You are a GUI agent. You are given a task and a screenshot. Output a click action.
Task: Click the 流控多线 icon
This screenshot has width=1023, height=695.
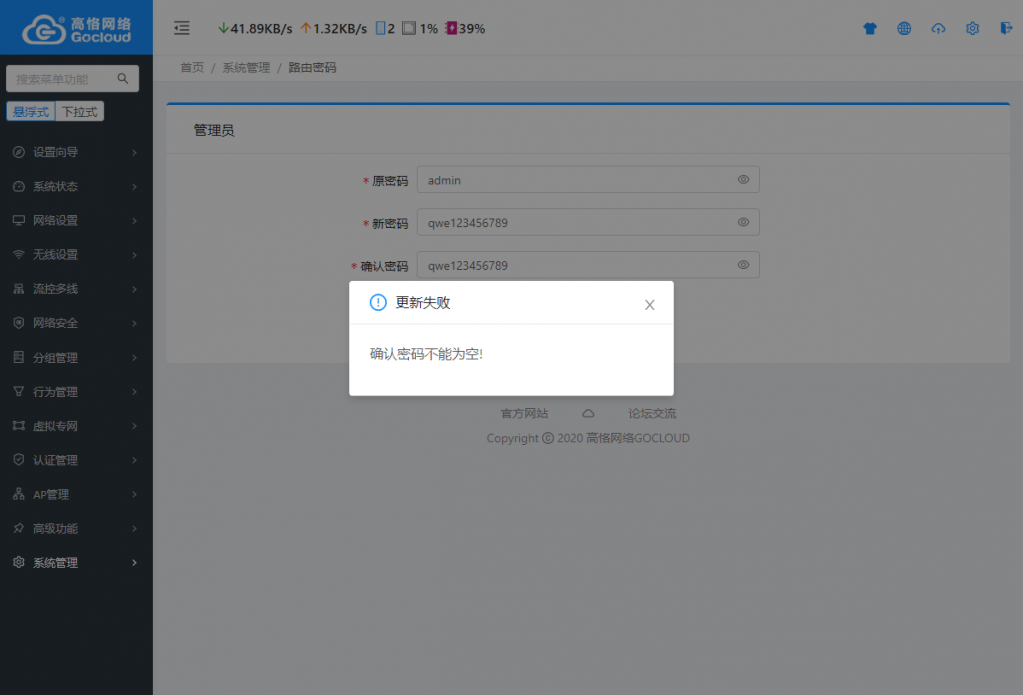(19, 288)
